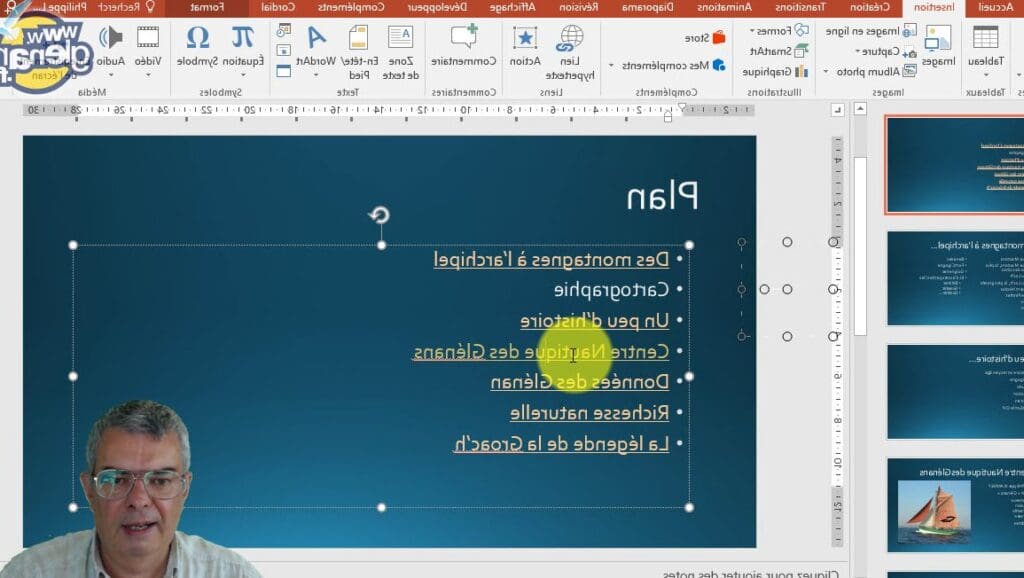Click the slide panel scroll-up arrow
Screen dimensions: 1024x578
coord(860,109)
